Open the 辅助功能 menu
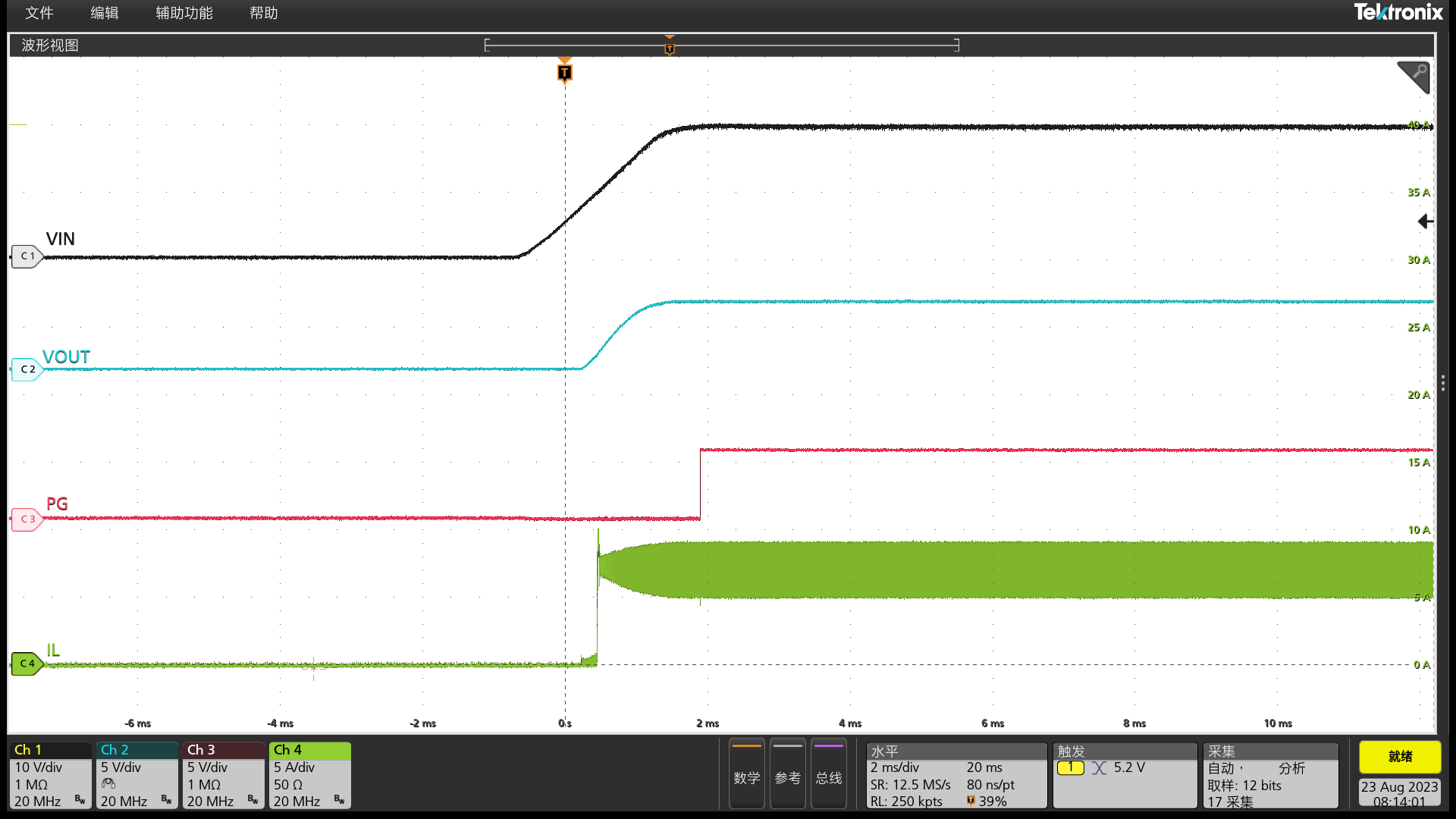The image size is (1456, 819). click(x=184, y=13)
